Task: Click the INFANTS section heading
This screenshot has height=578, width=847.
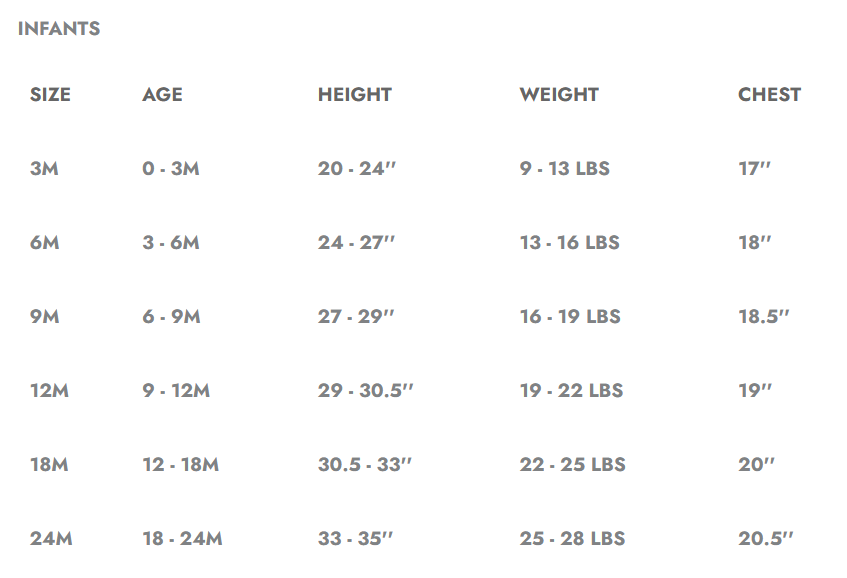Action: tap(59, 29)
